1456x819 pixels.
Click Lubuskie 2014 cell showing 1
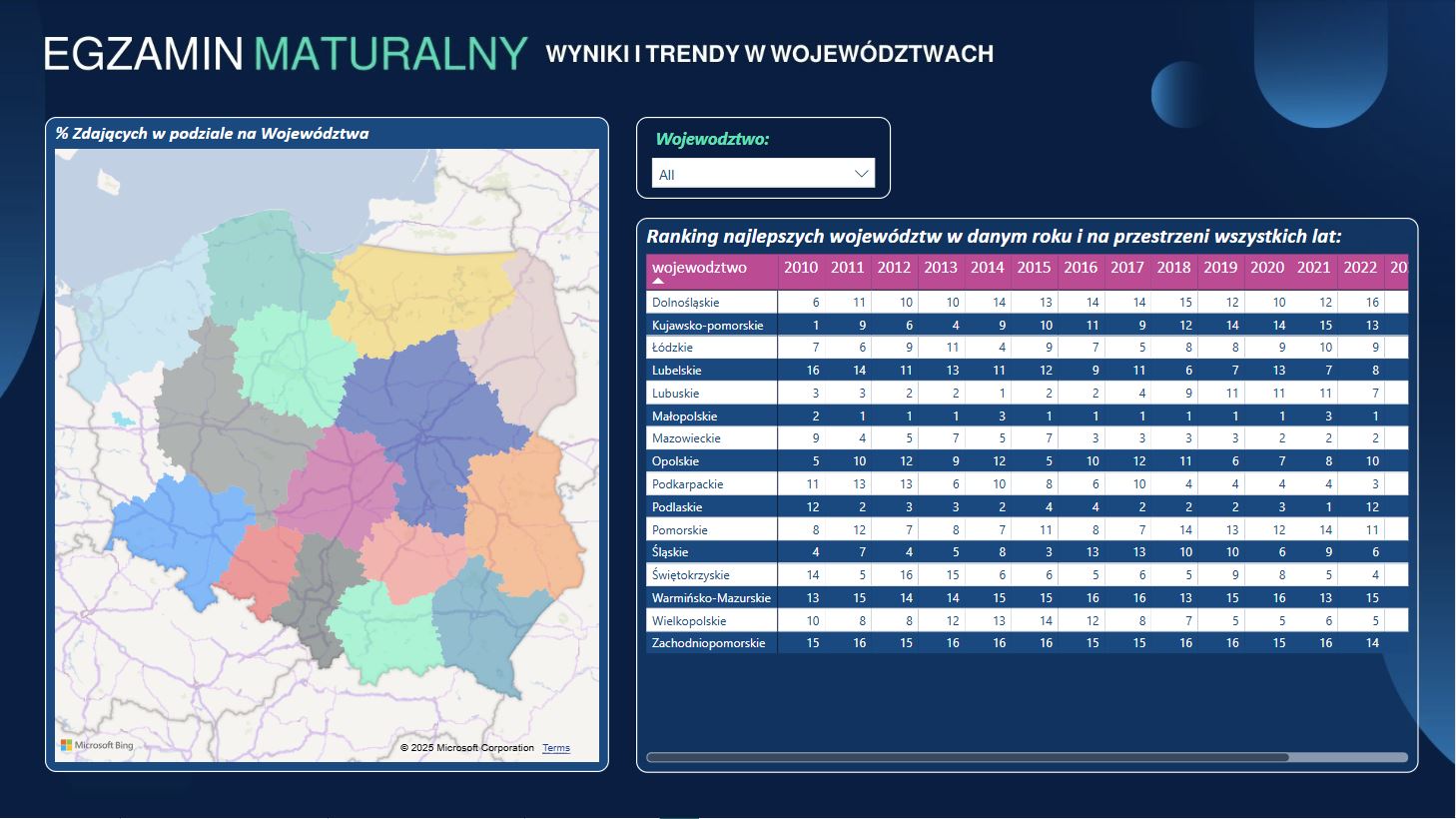point(987,394)
